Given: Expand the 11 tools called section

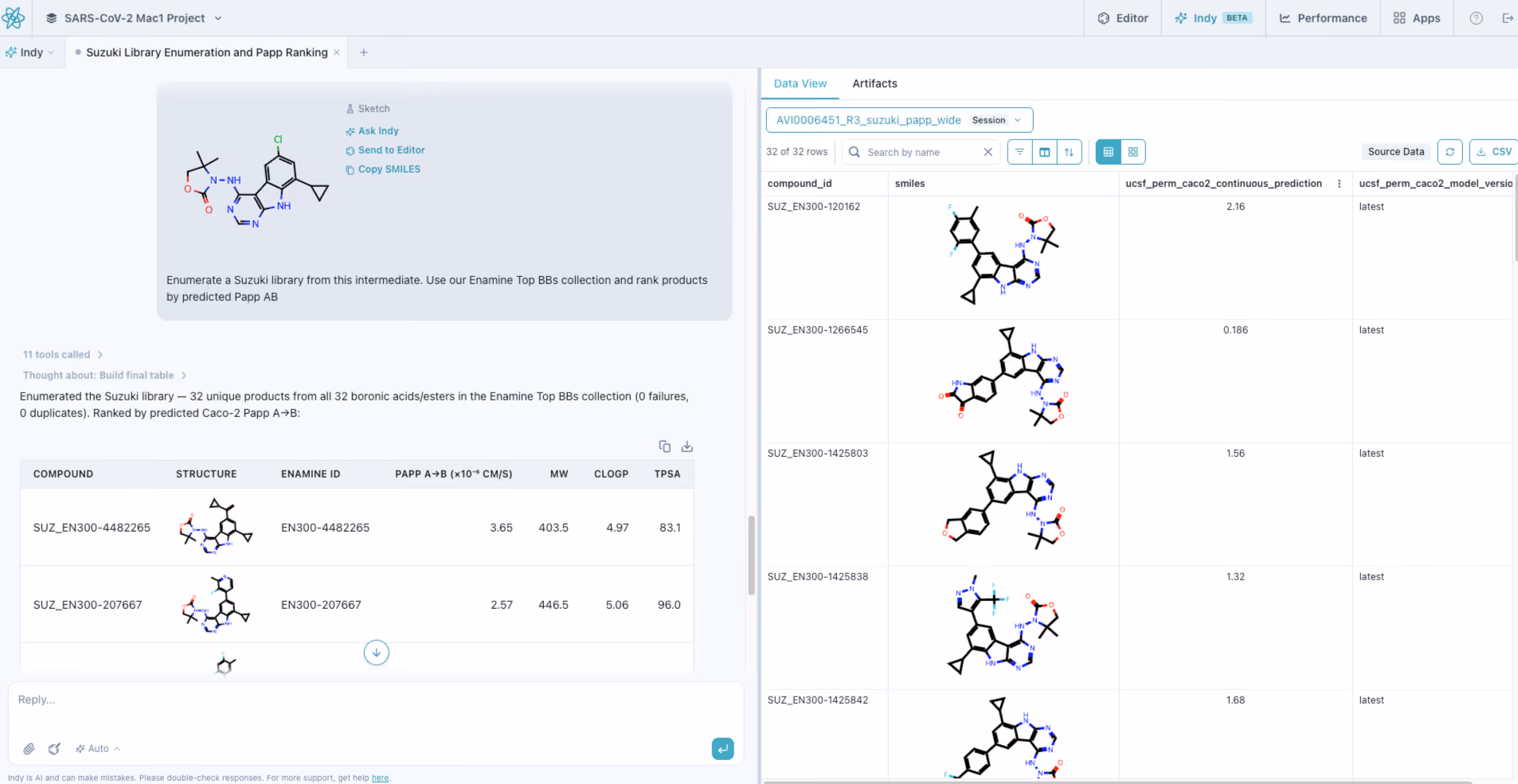Looking at the screenshot, I should (63, 355).
